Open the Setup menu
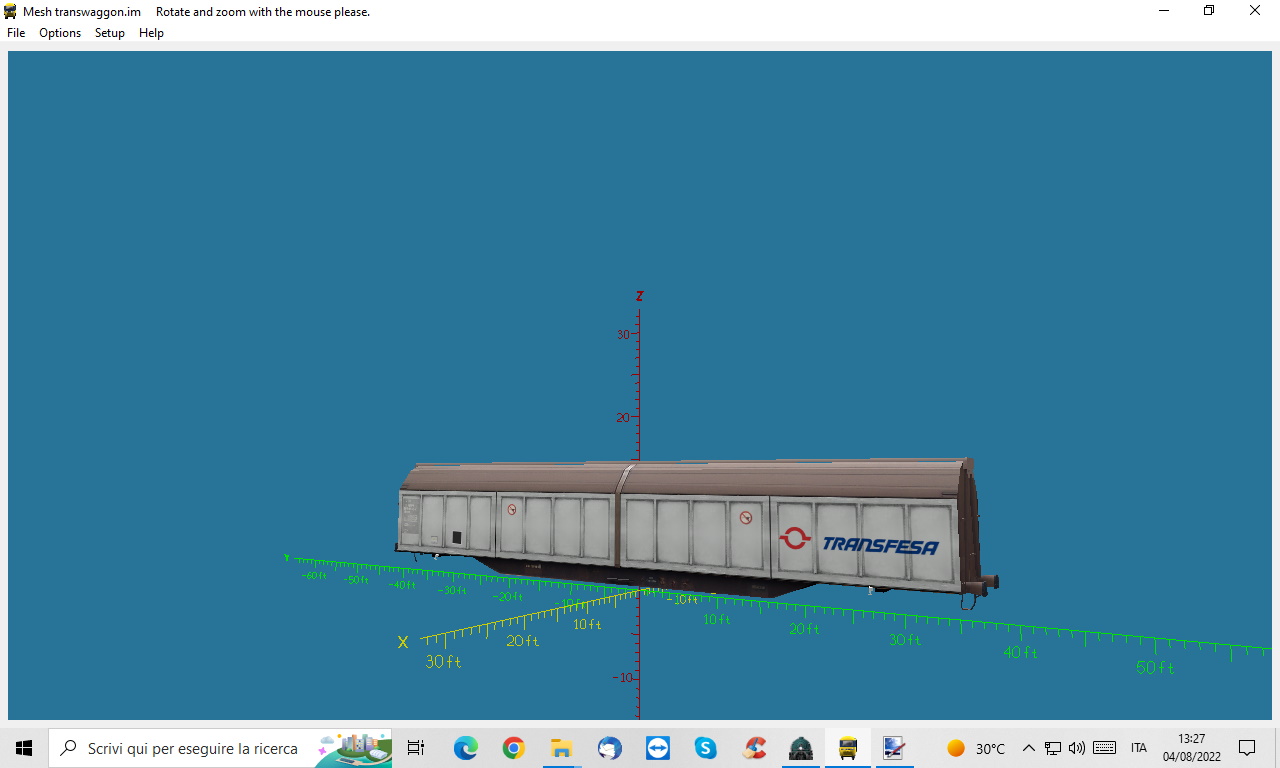Image resolution: width=1280 pixels, height=768 pixels. (110, 33)
